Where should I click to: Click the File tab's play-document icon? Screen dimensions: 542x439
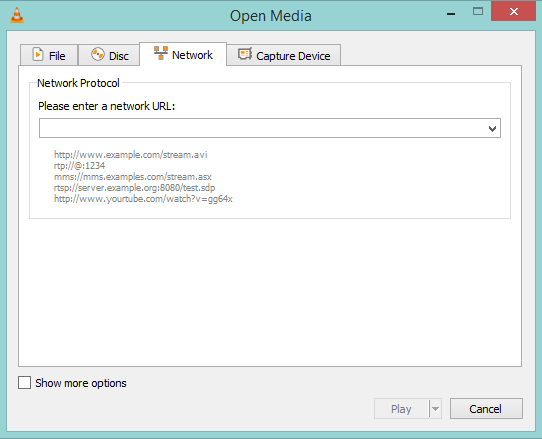38,55
